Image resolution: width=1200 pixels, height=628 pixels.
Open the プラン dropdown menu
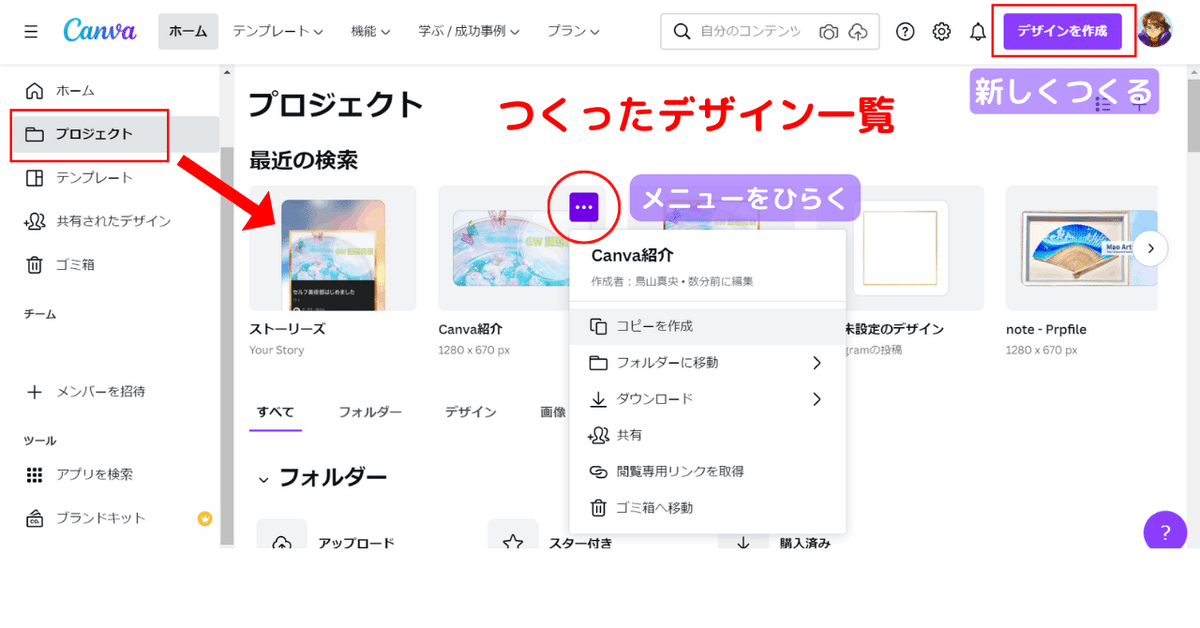(x=573, y=32)
